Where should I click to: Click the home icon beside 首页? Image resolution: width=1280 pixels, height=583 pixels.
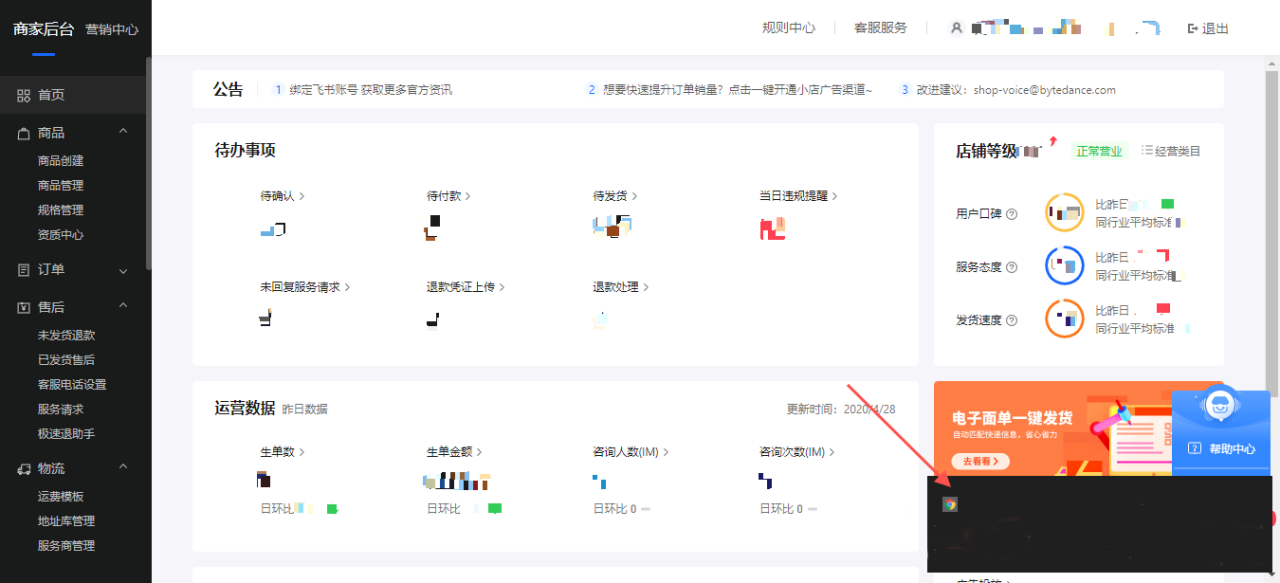pos(25,96)
